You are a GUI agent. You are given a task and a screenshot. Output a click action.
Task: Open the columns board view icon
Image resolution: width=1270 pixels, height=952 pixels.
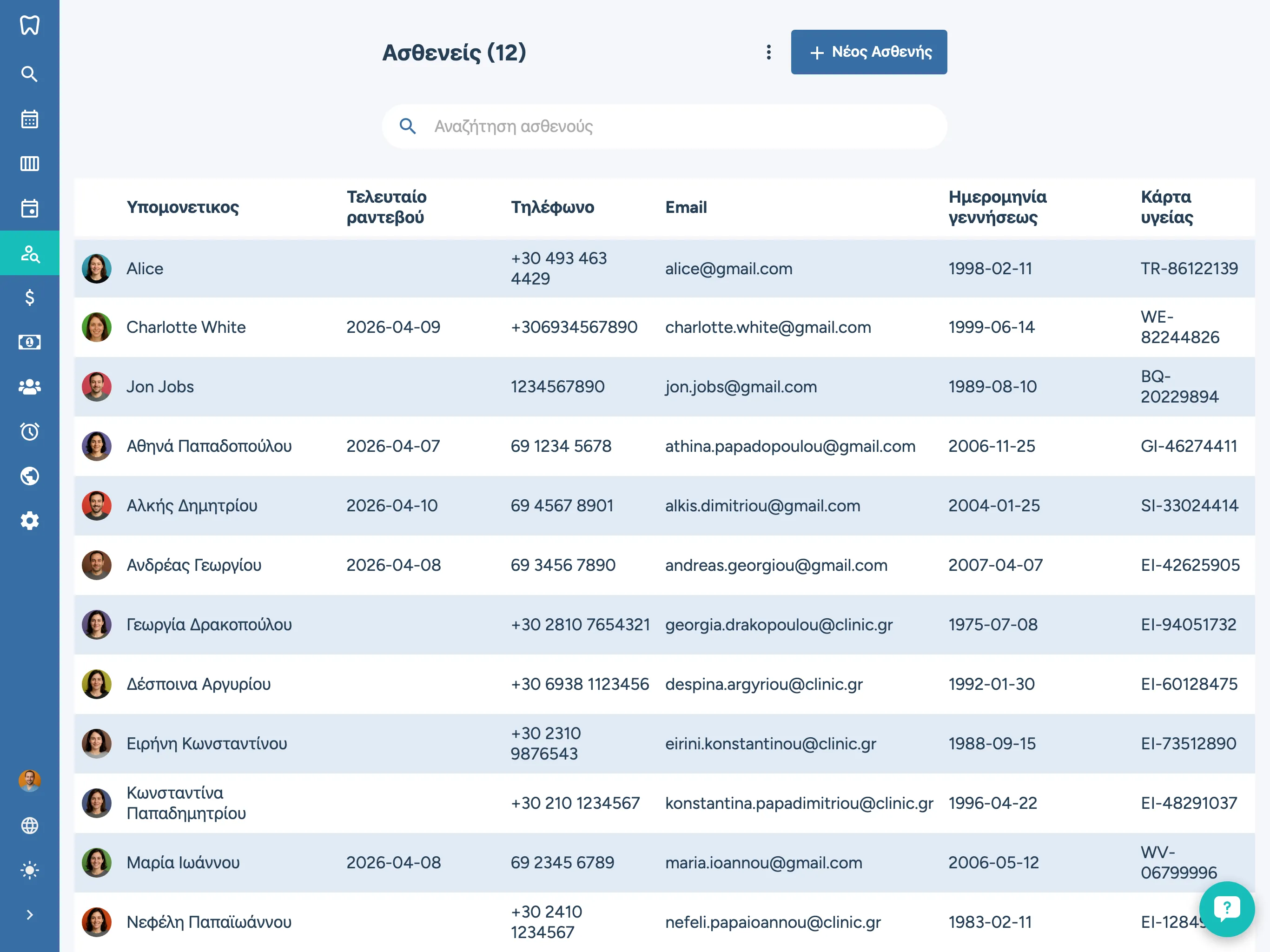click(29, 164)
